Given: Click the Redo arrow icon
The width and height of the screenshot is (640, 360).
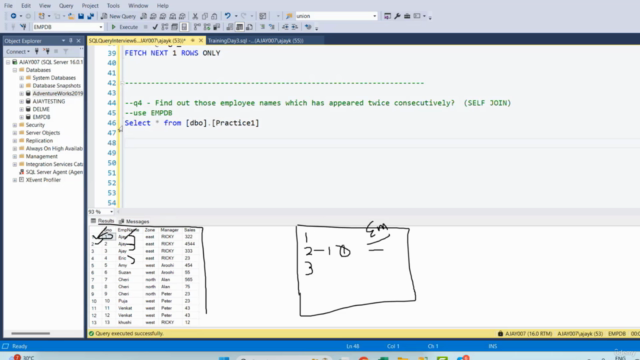Looking at the screenshot, I should pos(244,16).
